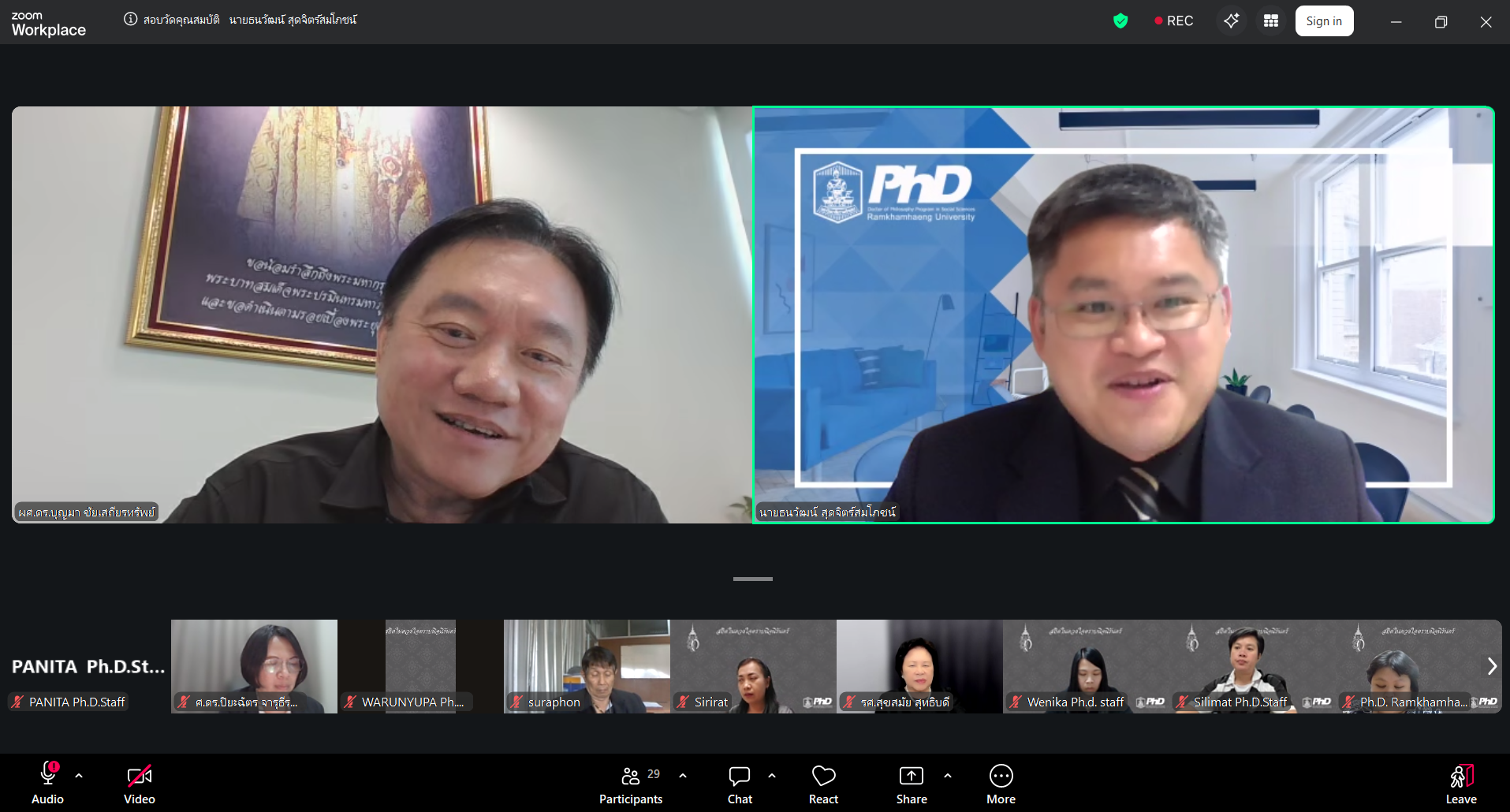Expand the Chat options caret

772,776
